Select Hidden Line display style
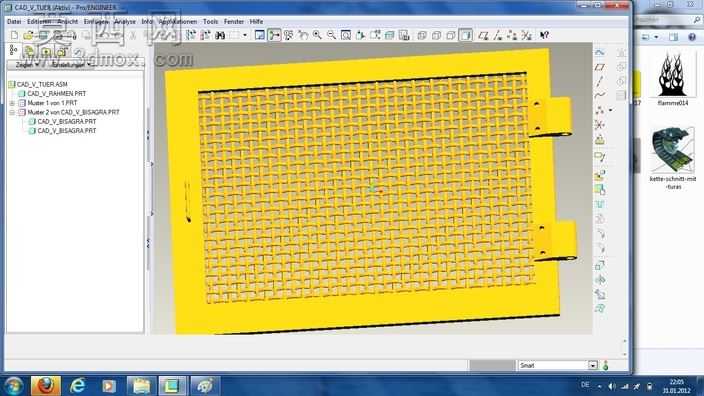The width and height of the screenshot is (704, 396). coord(436,35)
